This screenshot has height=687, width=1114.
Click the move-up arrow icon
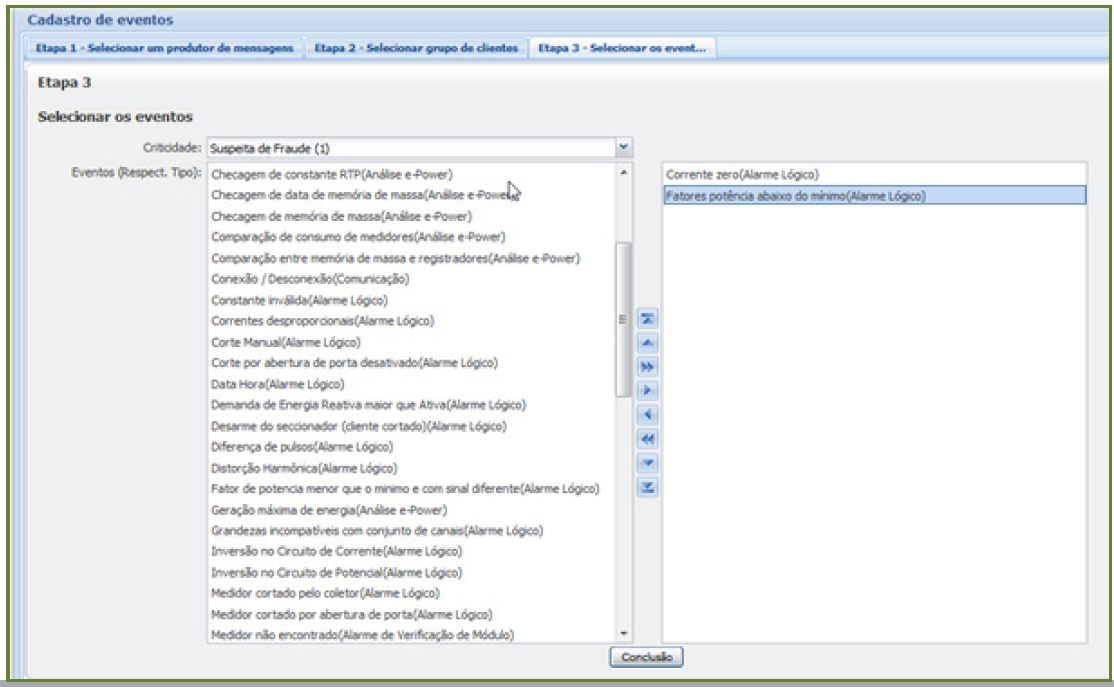coord(647,342)
